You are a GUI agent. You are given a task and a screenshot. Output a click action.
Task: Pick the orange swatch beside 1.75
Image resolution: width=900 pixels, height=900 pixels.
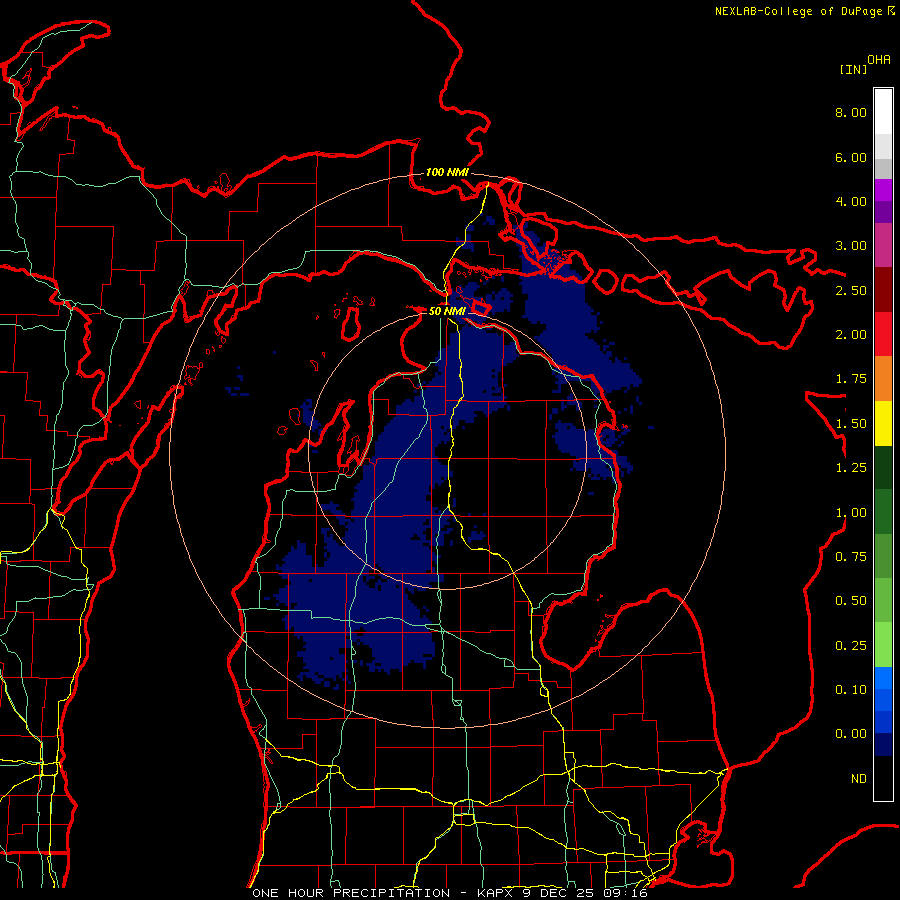(x=883, y=379)
